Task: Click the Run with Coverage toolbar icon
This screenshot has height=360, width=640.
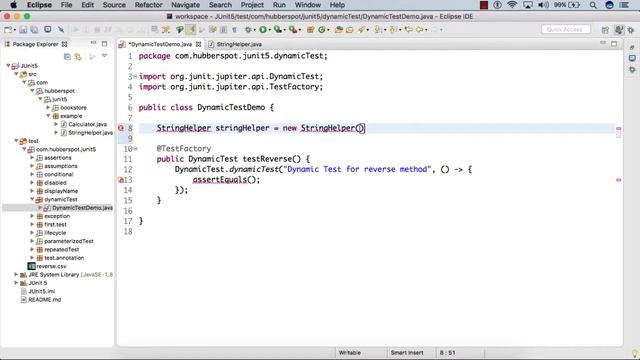Action: (278, 29)
